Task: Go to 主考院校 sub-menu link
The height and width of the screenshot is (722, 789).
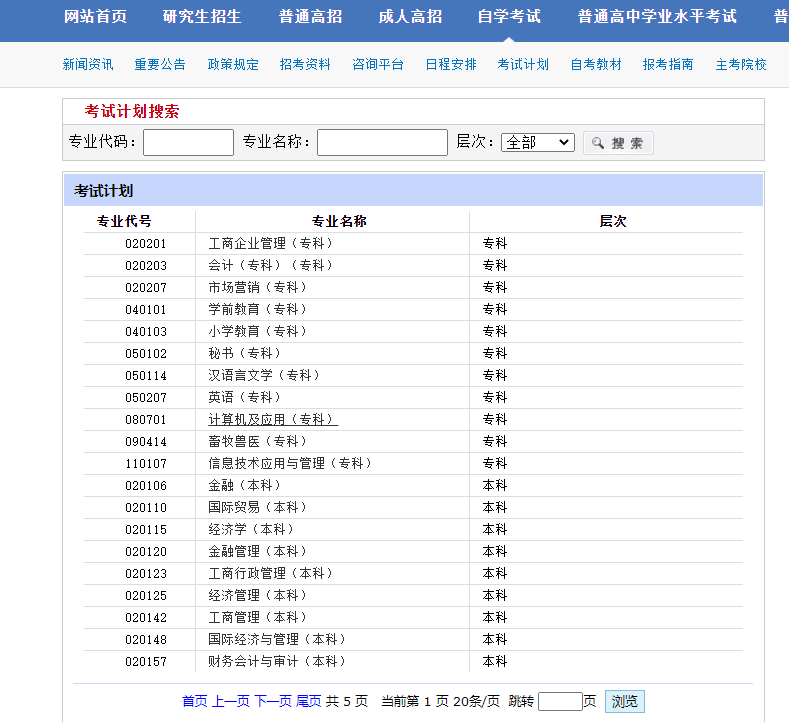Action: (741, 64)
